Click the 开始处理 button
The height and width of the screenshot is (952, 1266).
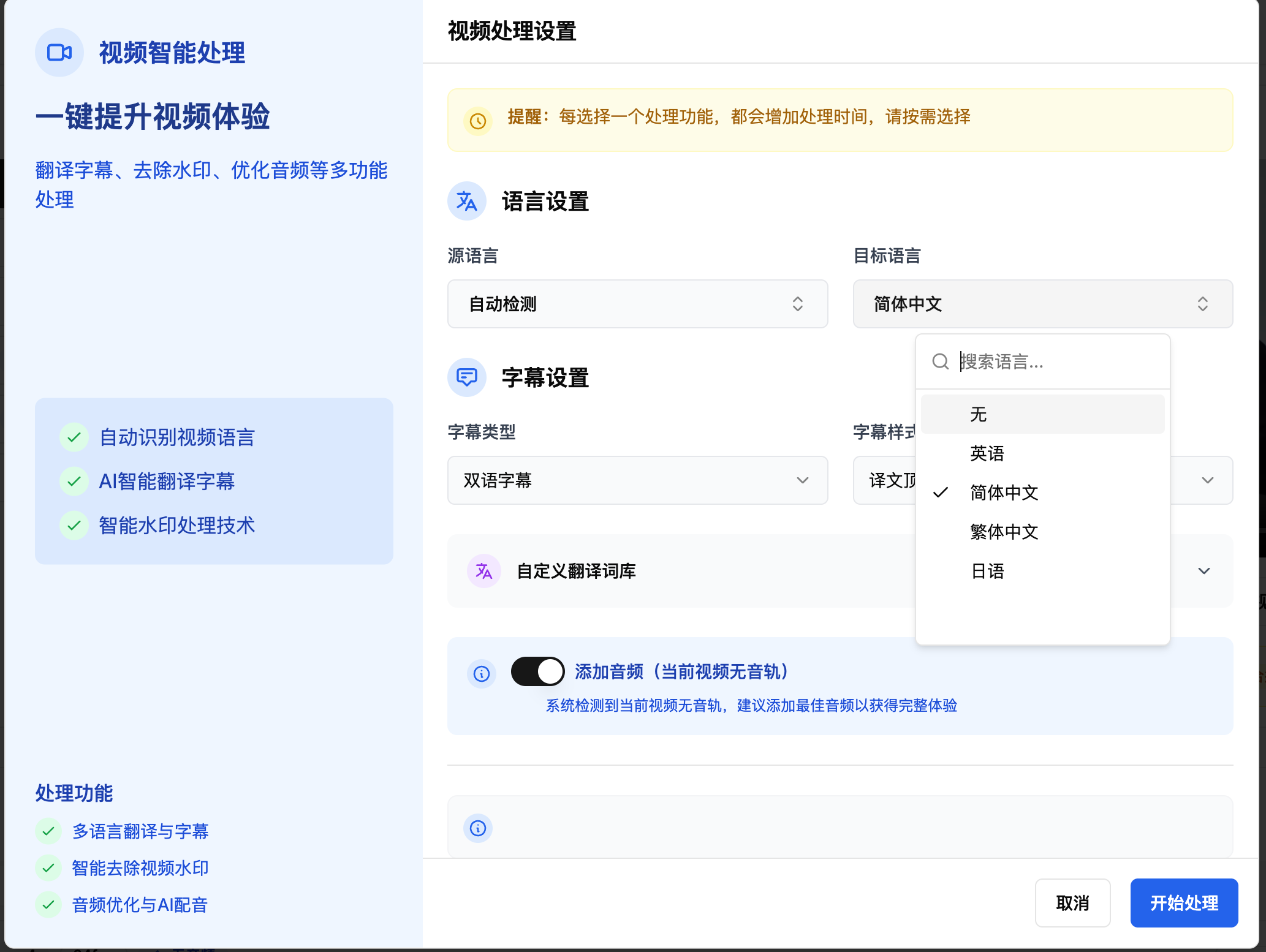click(x=1184, y=902)
